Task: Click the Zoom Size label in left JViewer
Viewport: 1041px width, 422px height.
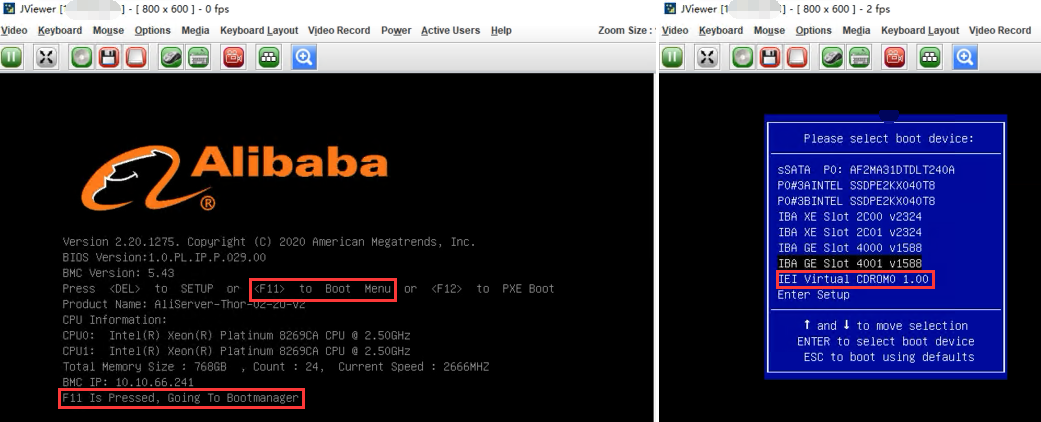Action: [625, 31]
